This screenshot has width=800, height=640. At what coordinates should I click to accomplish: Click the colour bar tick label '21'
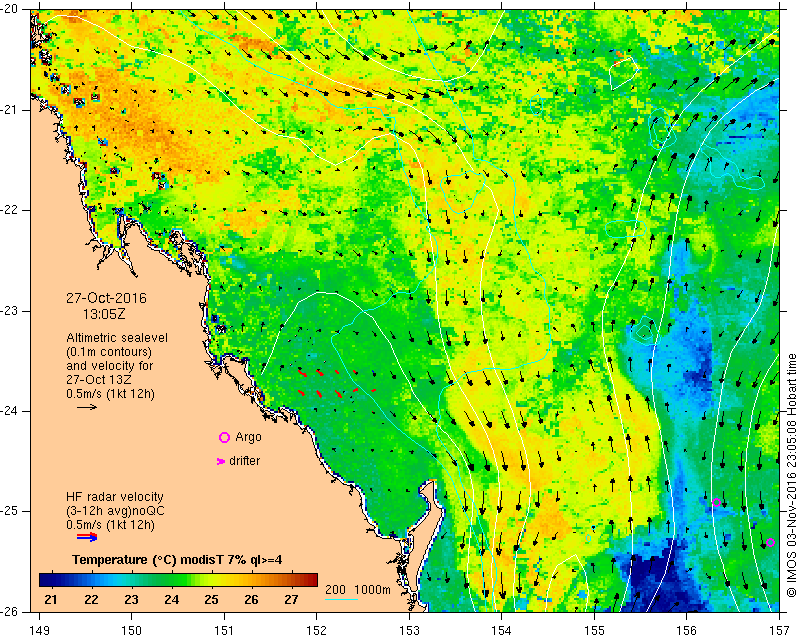click(51, 600)
